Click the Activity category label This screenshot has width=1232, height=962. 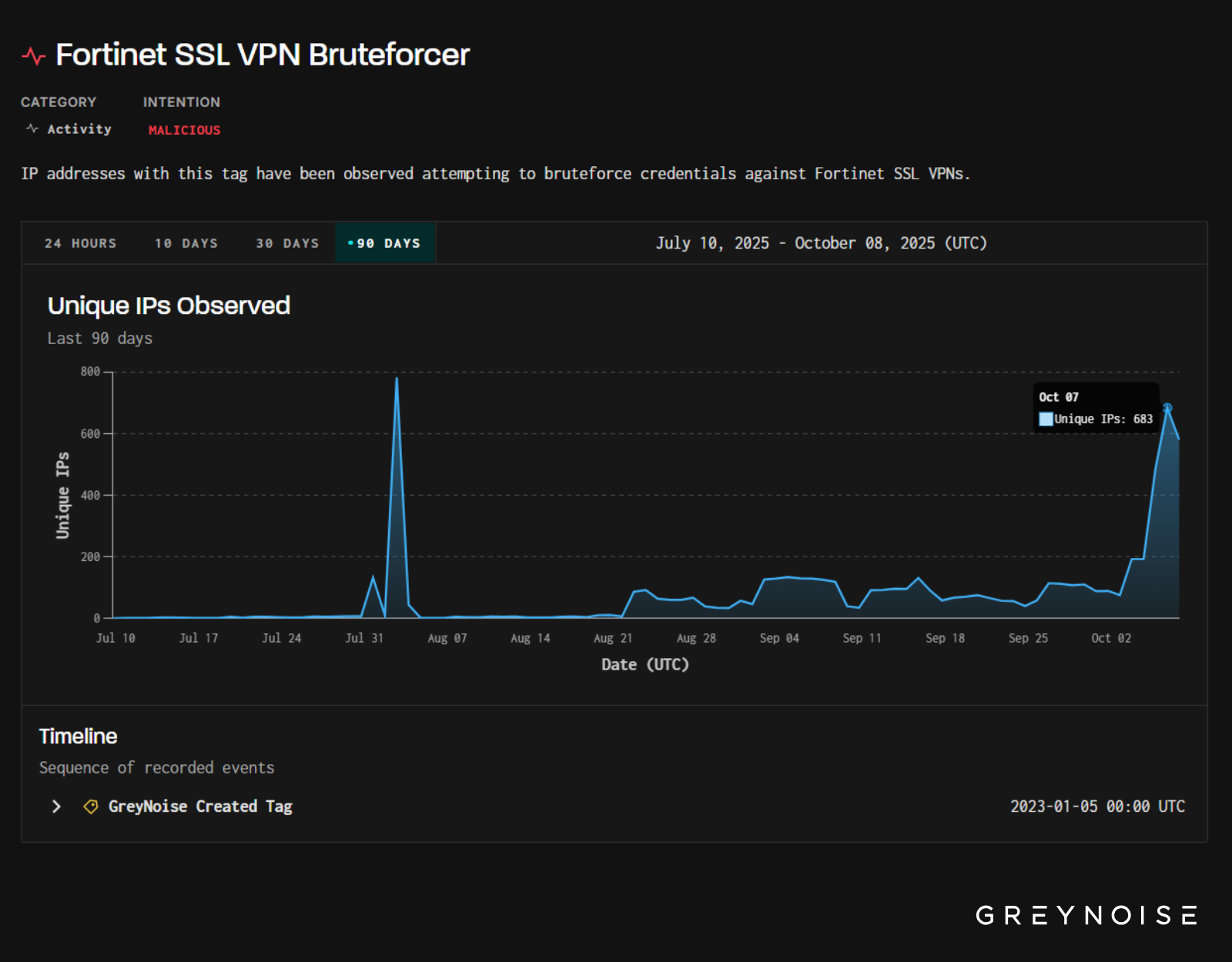click(x=79, y=129)
